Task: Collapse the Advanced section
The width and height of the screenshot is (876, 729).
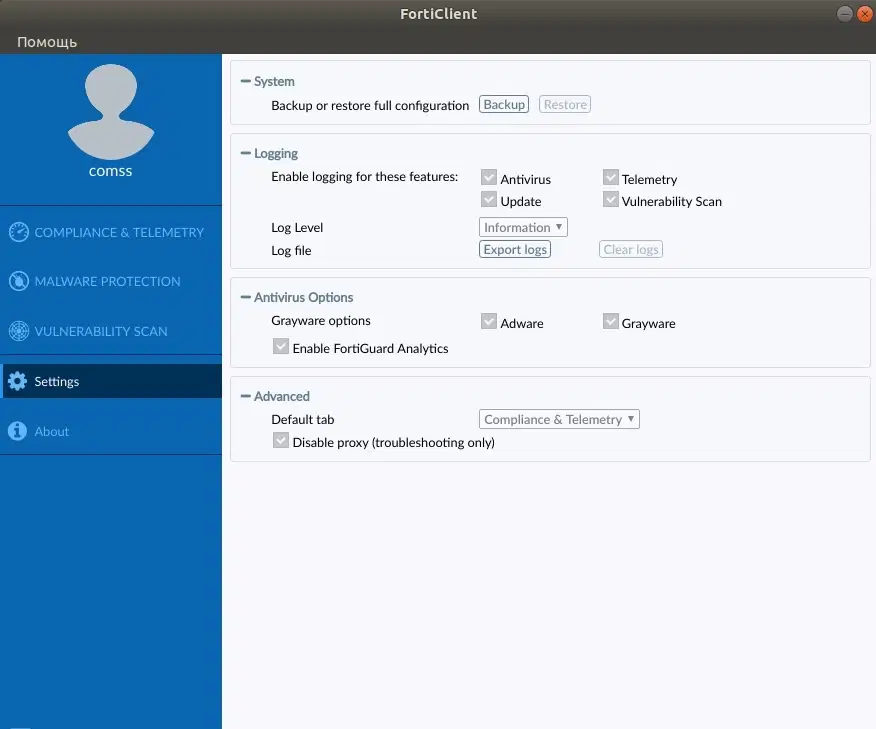Action: click(x=245, y=396)
